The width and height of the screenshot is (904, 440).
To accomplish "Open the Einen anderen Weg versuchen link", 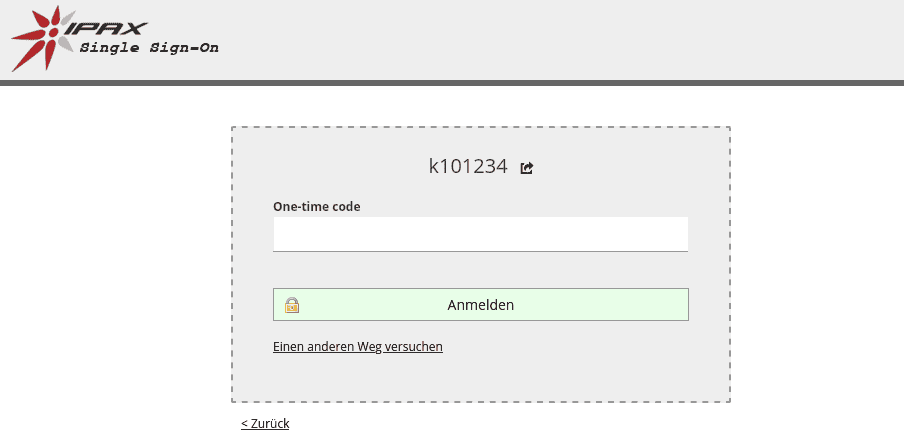I will pyautogui.click(x=357, y=347).
